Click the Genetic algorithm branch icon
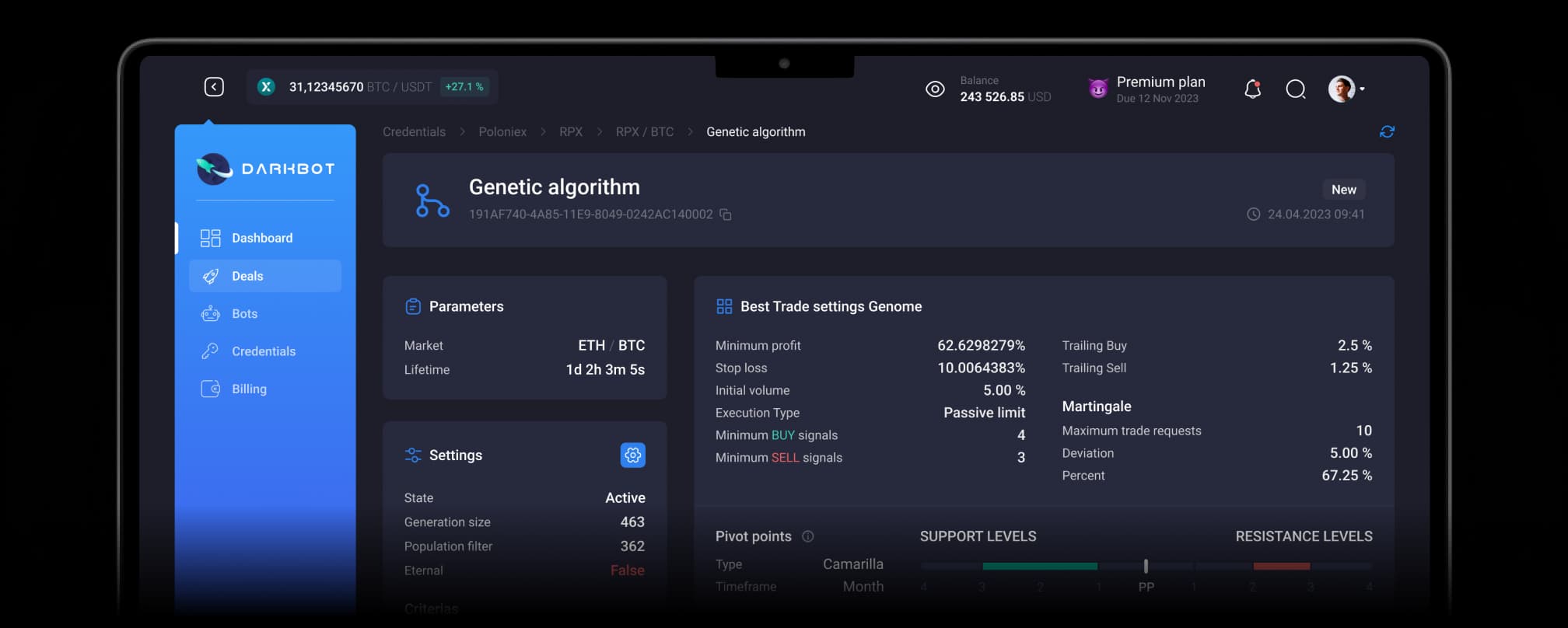The width and height of the screenshot is (1568, 628). click(432, 201)
